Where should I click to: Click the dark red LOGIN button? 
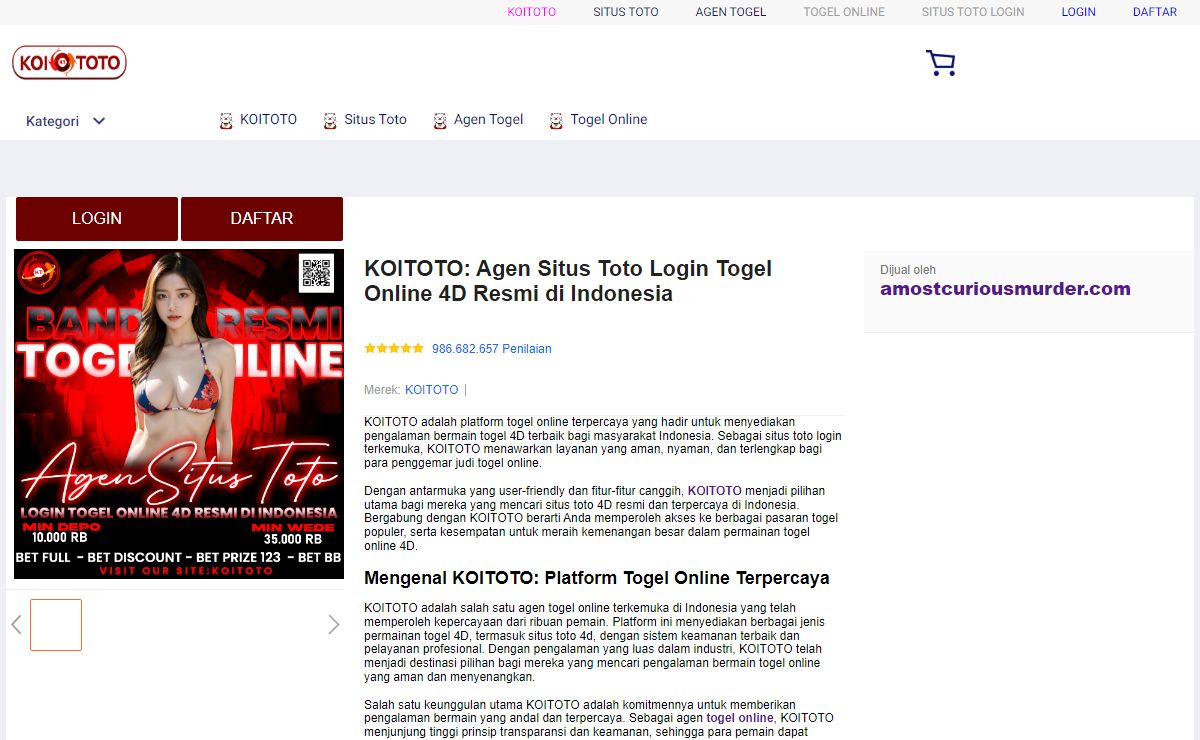(97, 219)
